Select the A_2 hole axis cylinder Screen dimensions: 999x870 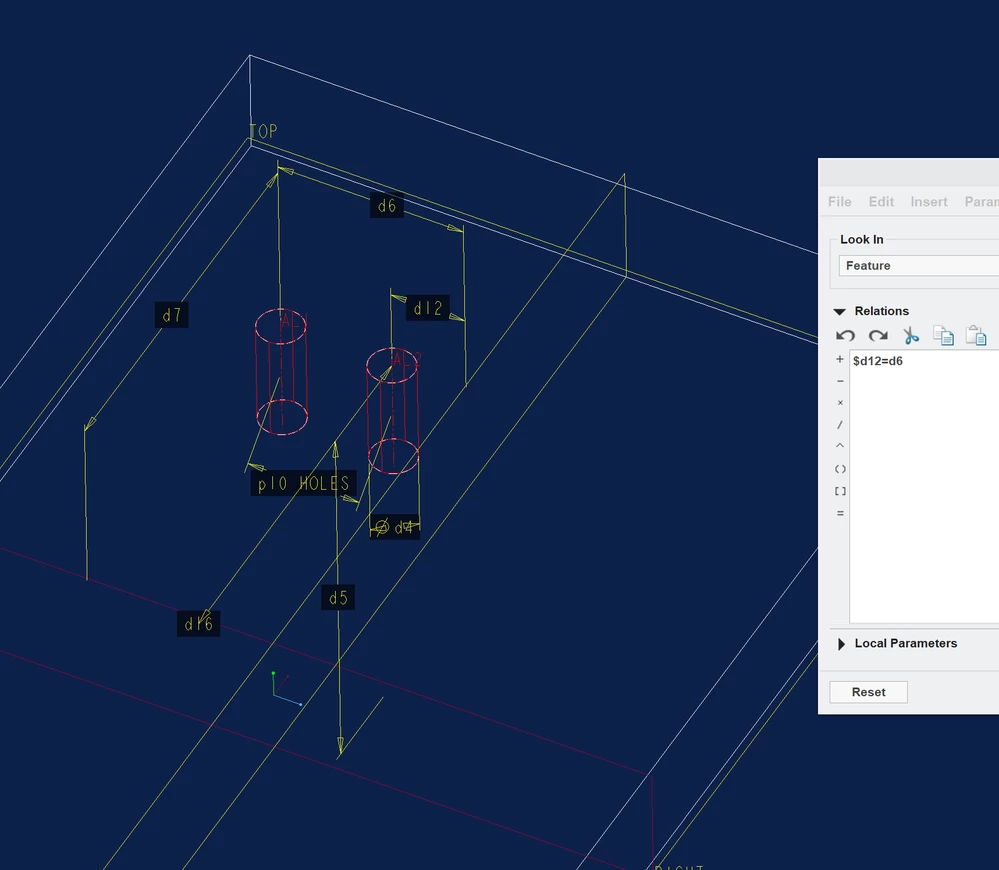tap(392, 411)
